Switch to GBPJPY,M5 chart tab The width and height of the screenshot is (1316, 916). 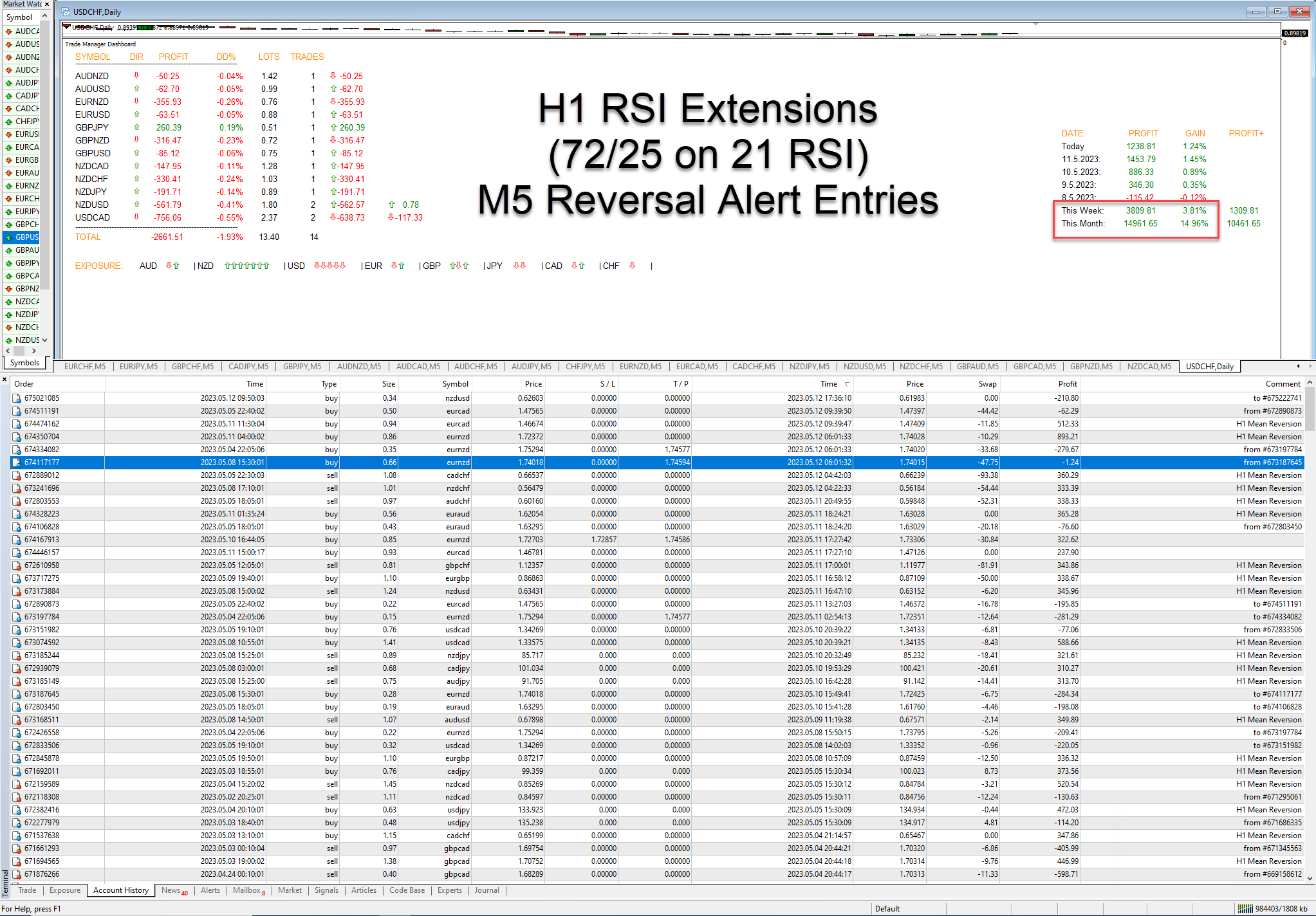[x=302, y=367]
